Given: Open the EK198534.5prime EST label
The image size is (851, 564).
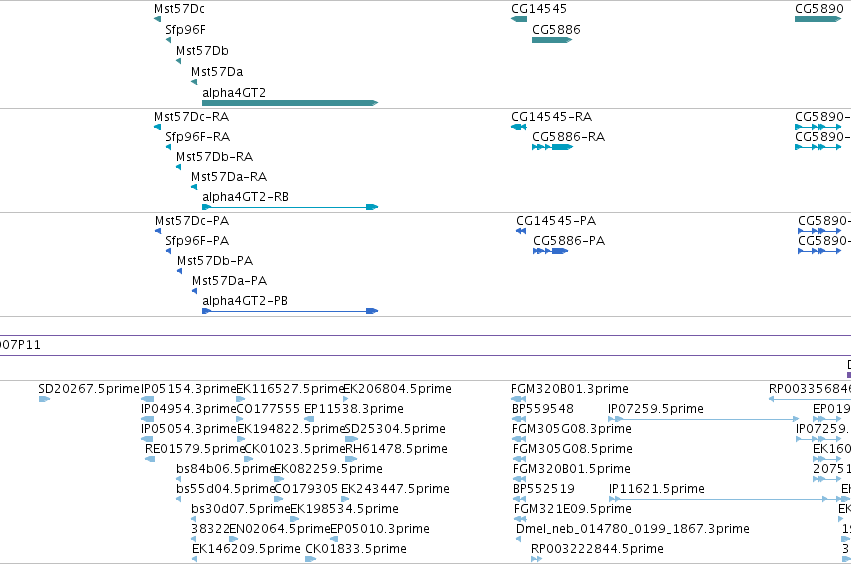Looking at the screenshot, I should [x=345, y=509].
